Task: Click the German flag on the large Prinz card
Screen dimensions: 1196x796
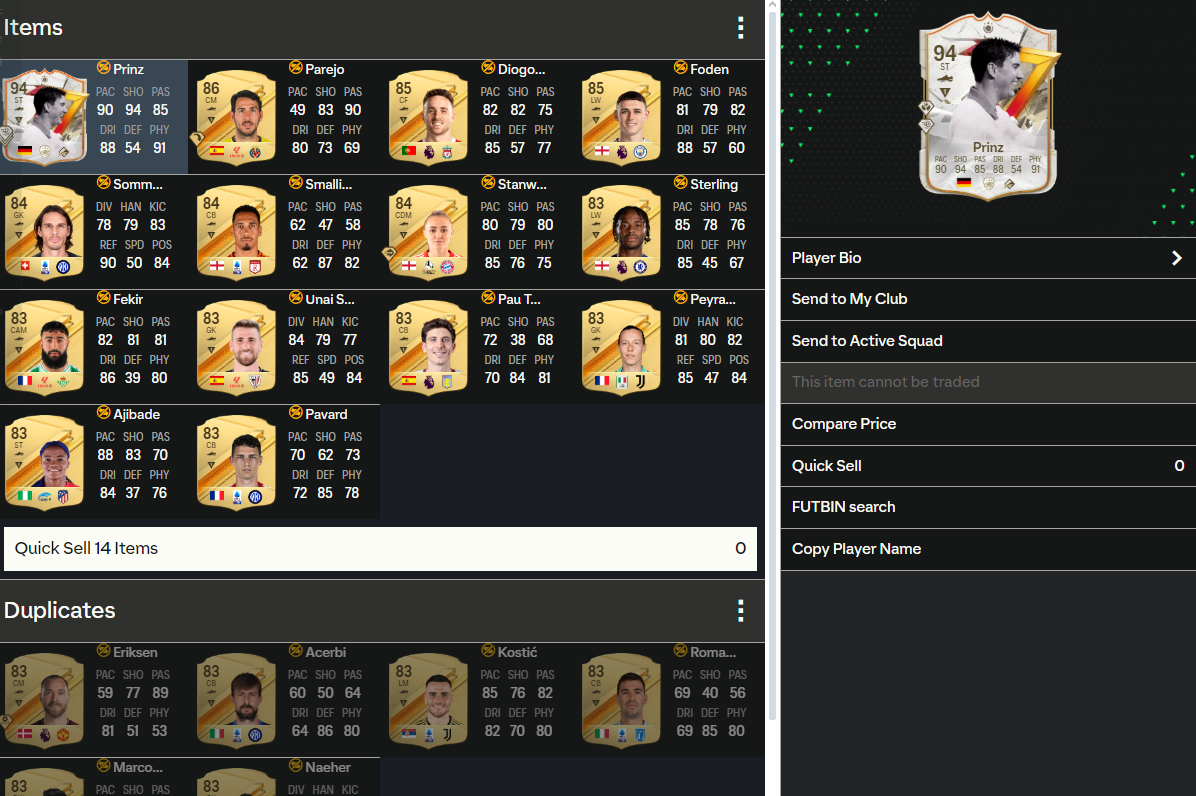Action: click(964, 183)
